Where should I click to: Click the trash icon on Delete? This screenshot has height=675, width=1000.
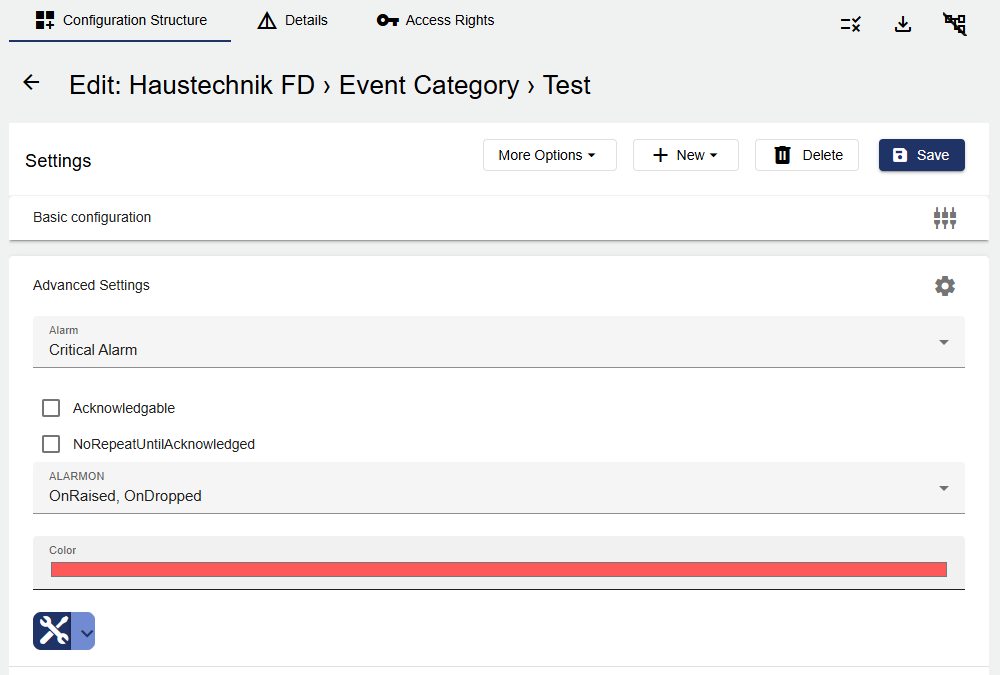783,155
